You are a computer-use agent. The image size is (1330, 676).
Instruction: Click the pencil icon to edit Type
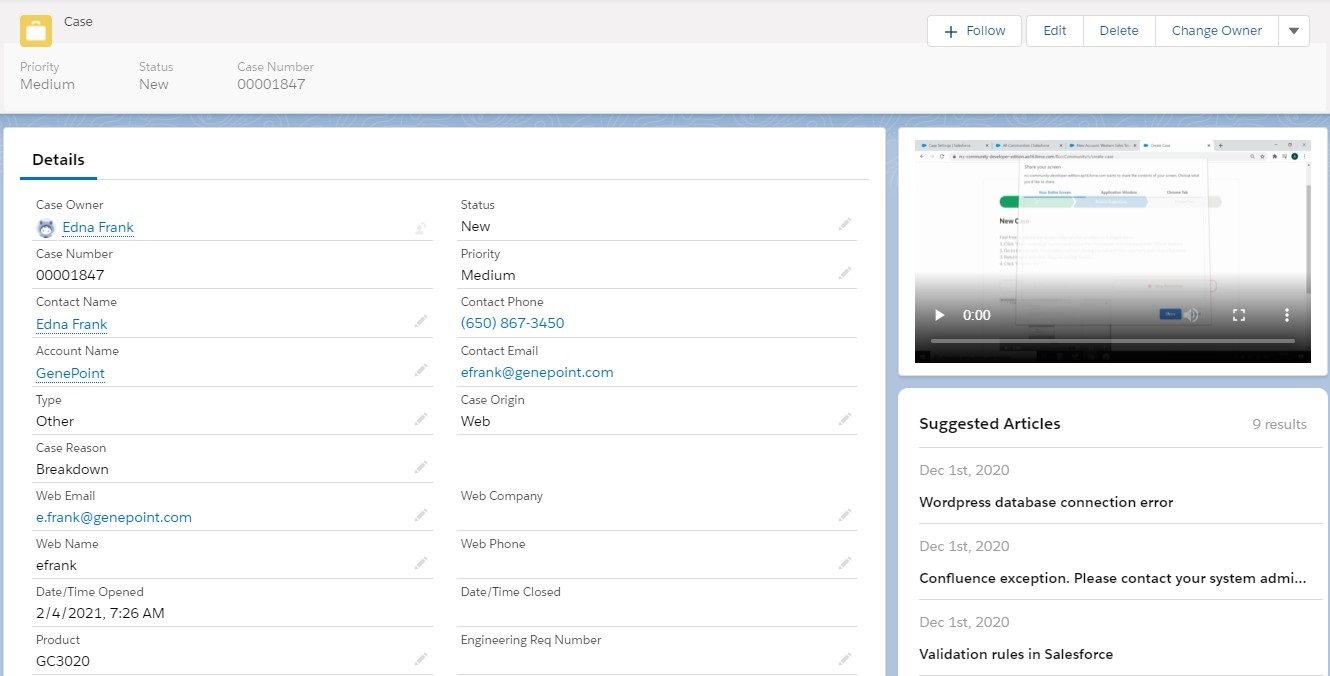click(421, 419)
